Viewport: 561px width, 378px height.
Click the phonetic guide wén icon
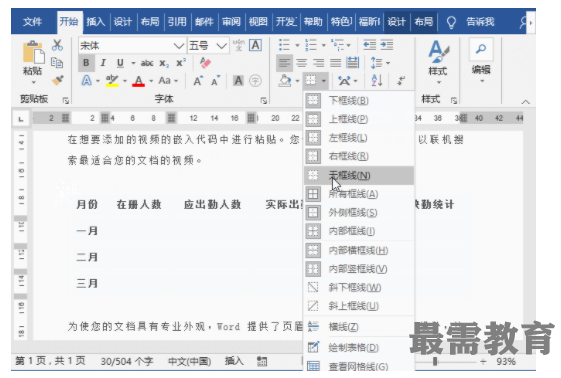click(239, 45)
